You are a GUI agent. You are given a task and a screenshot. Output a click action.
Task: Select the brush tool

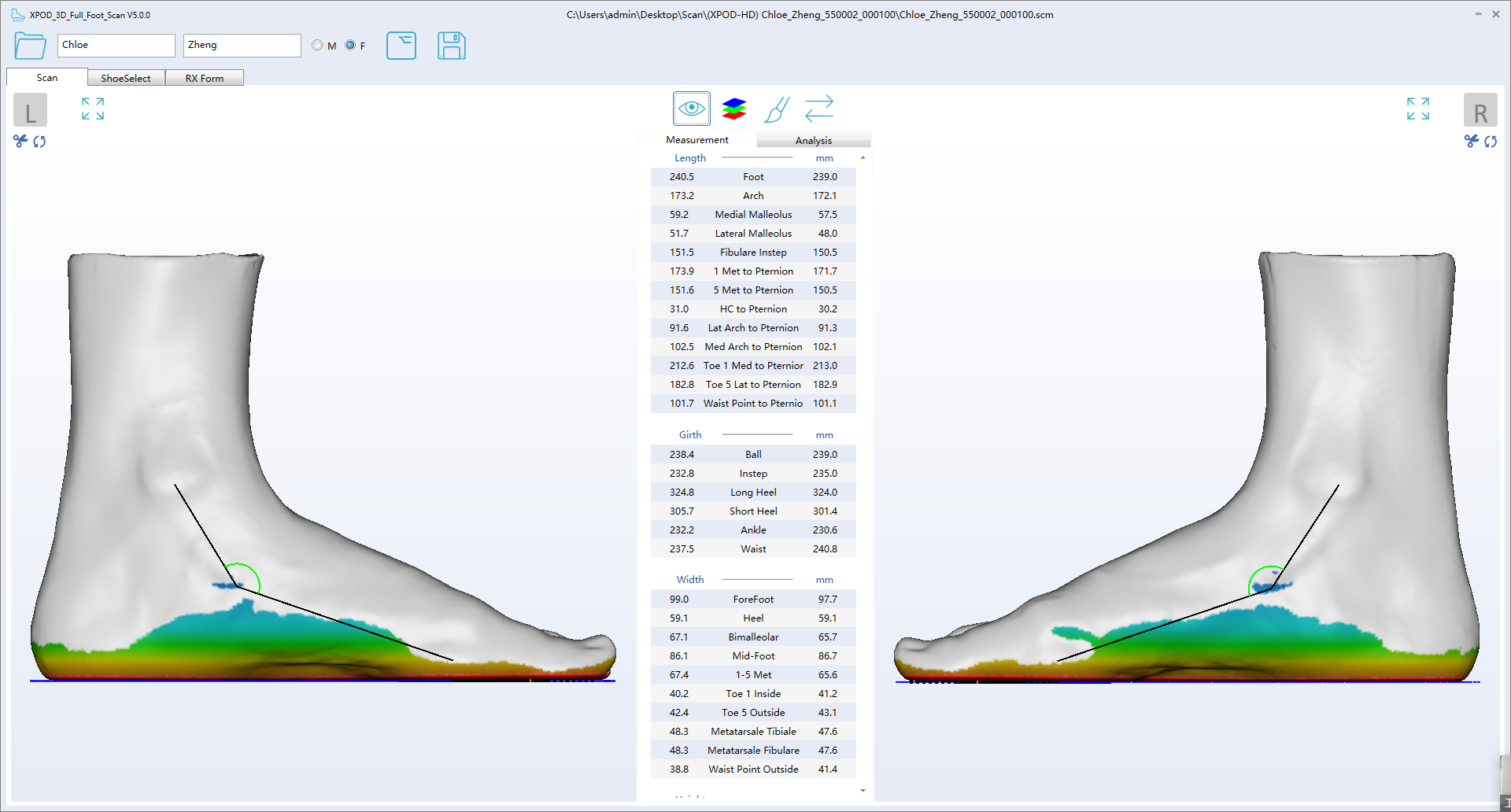[776, 109]
